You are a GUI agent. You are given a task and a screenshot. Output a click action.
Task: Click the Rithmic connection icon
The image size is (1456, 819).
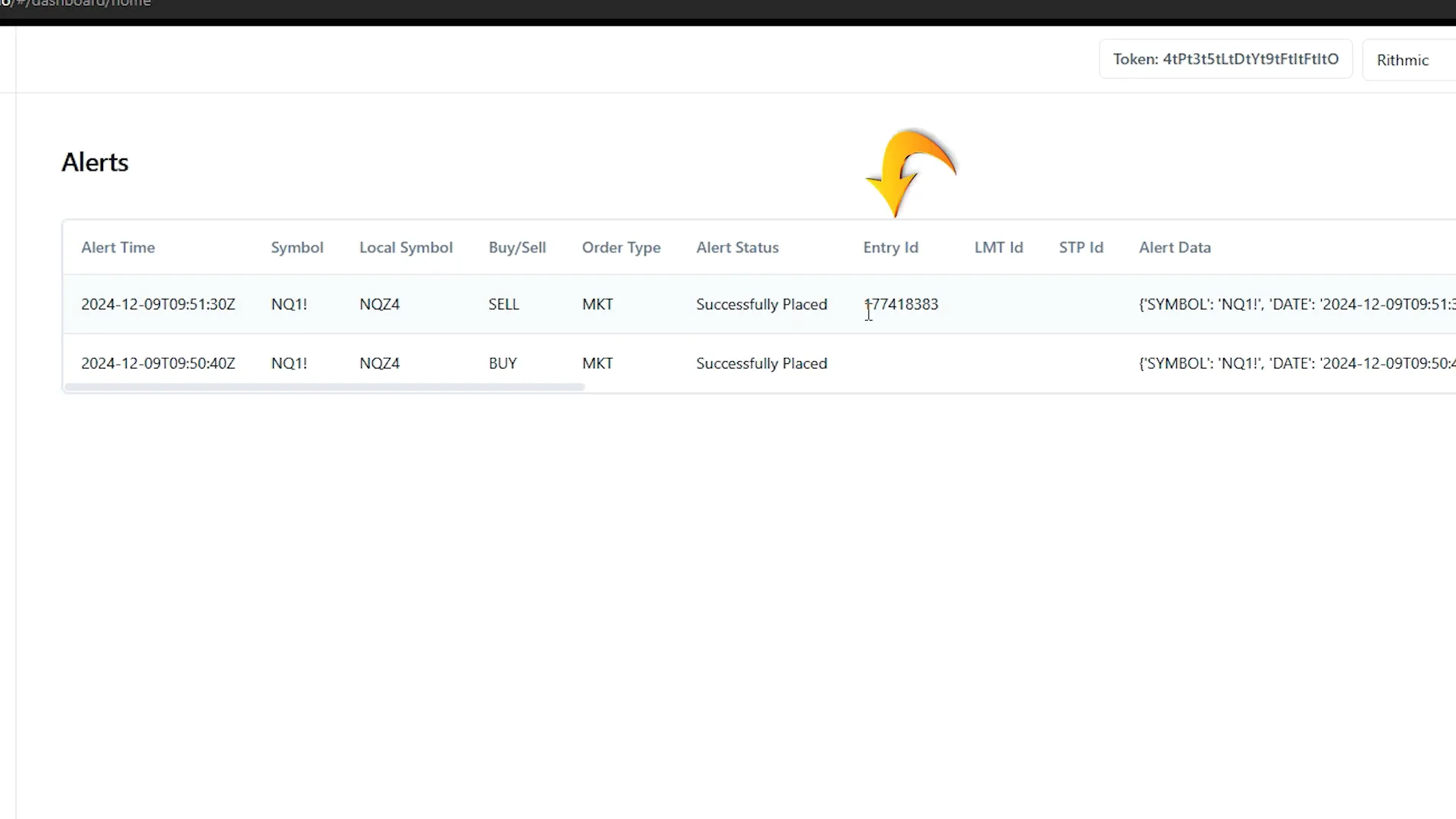tap(1403, 60)
